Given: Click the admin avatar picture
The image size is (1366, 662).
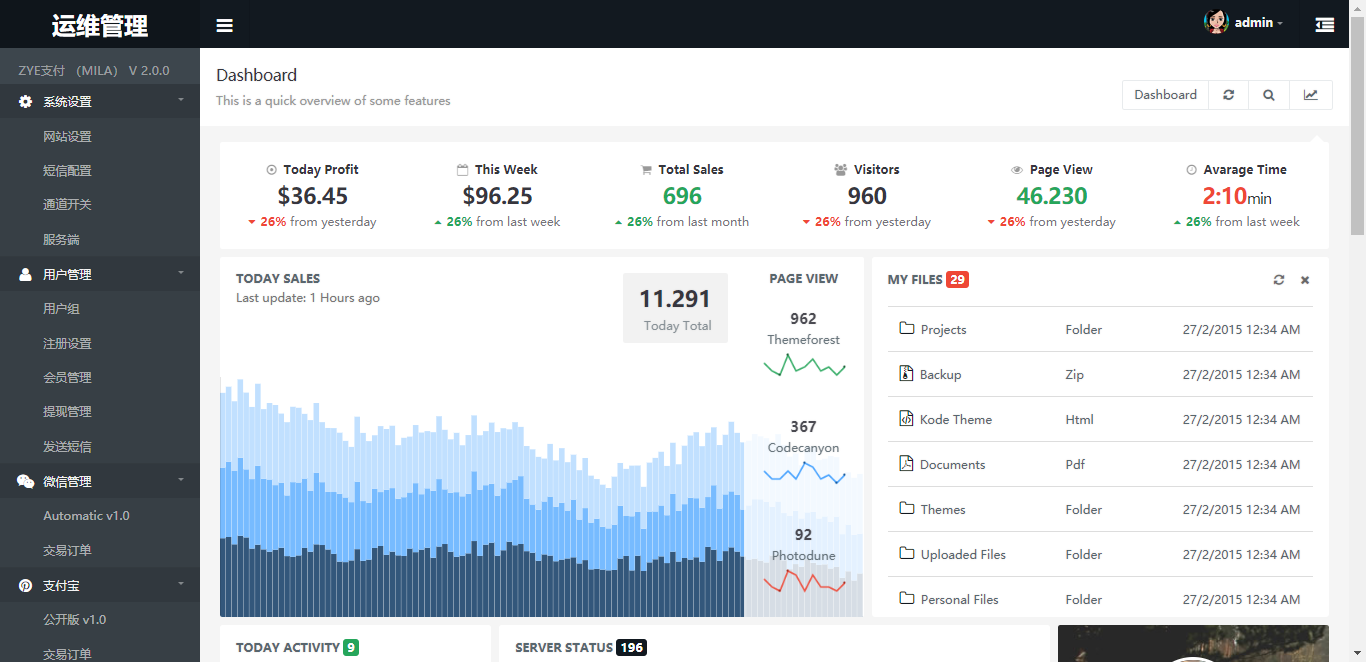Looking at the screenshot, I should pos(1216,22).
